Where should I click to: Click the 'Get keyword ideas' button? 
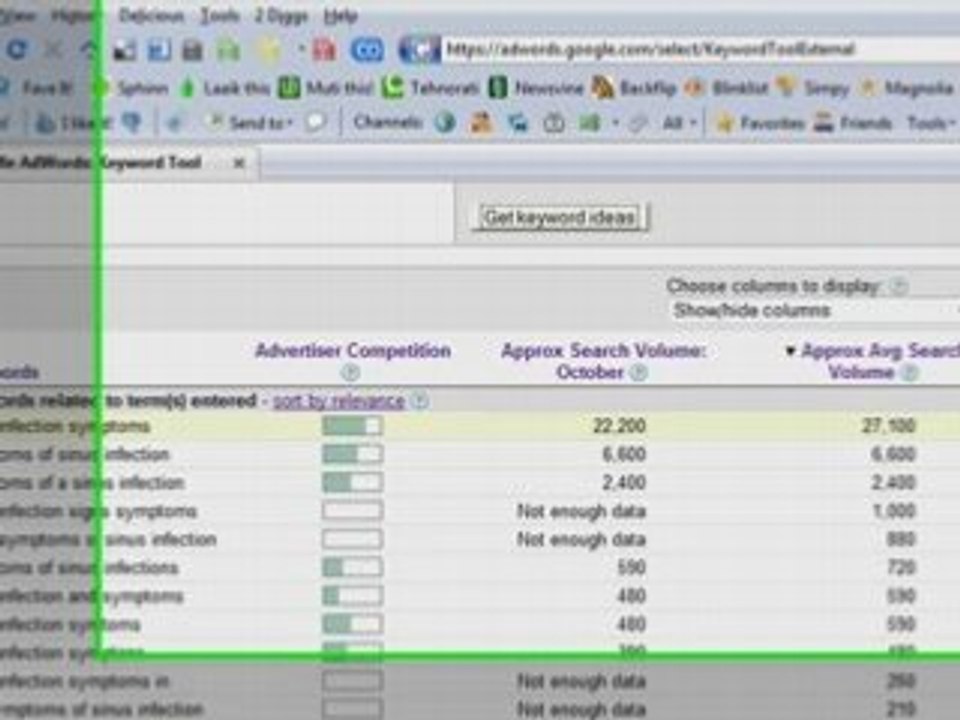coord(559,217)
